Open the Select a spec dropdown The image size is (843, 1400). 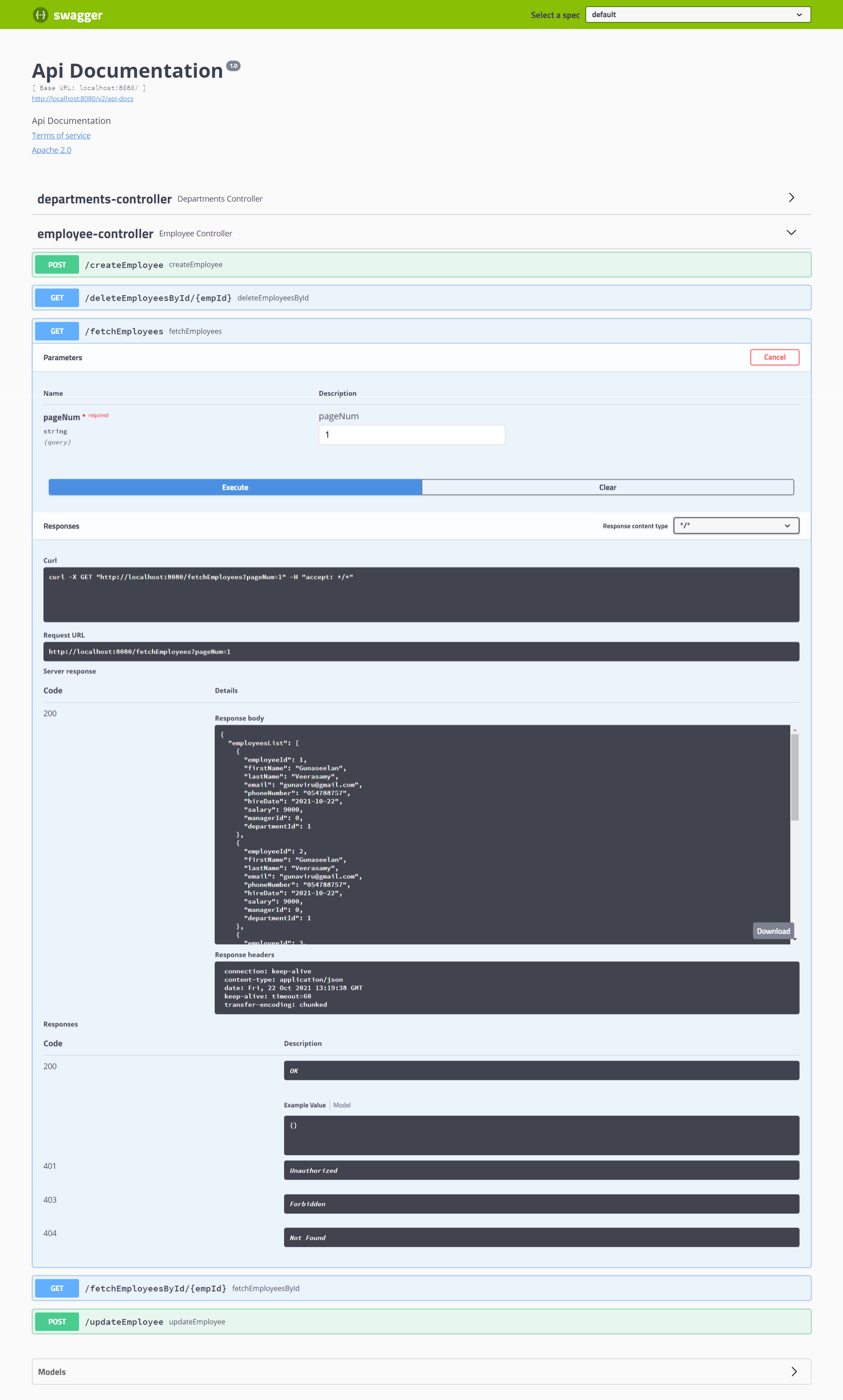[698, 14]
